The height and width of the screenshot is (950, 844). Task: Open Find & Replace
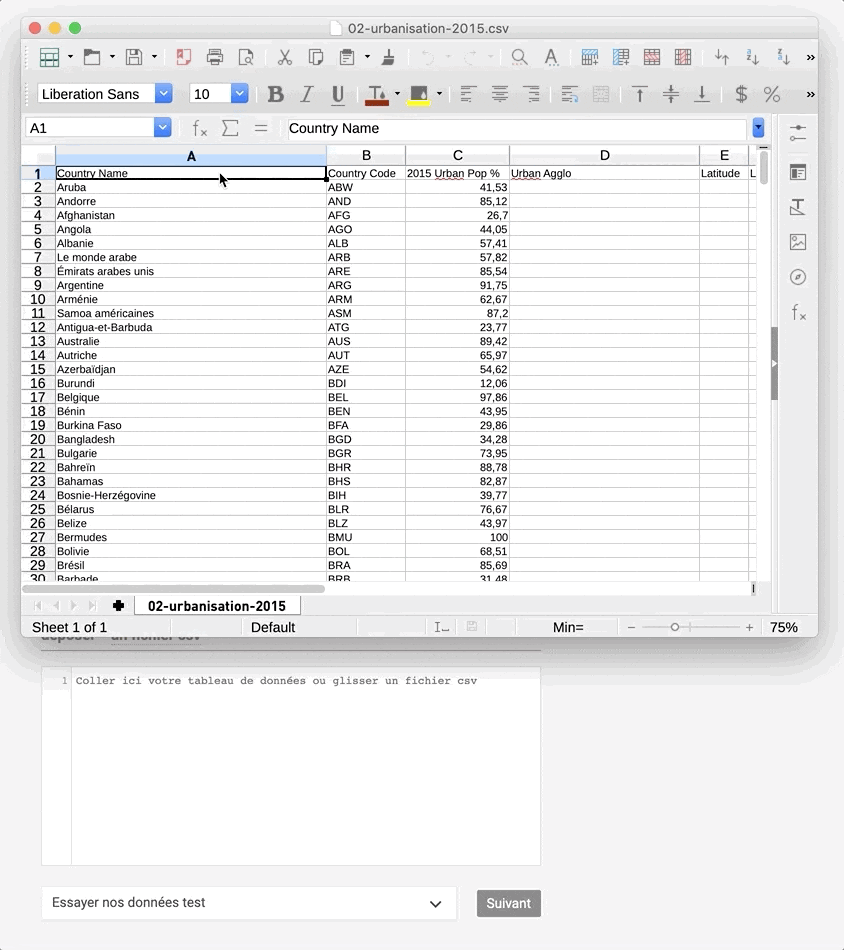pyautogui.click(x=519, y=58)
